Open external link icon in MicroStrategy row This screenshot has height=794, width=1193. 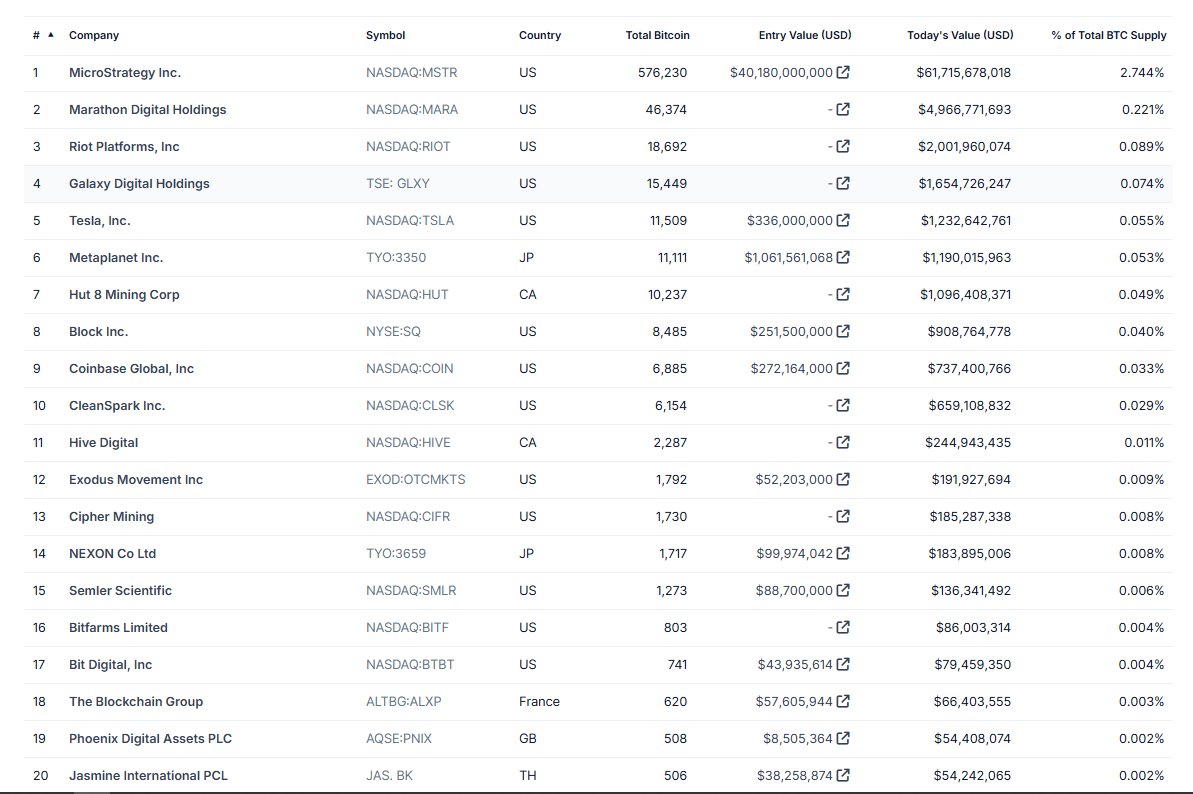(843, 72)
